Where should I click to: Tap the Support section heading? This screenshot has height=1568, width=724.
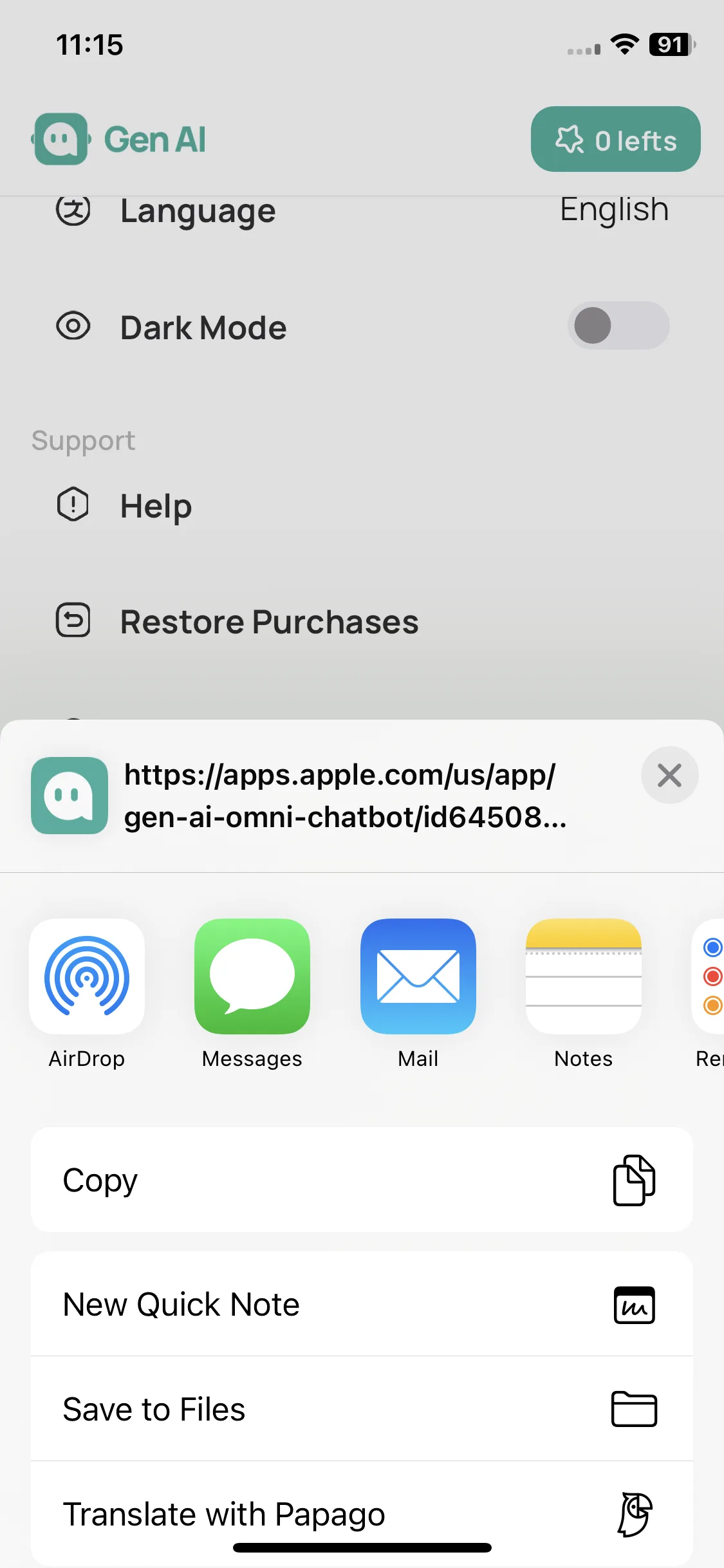click(83, 441)
